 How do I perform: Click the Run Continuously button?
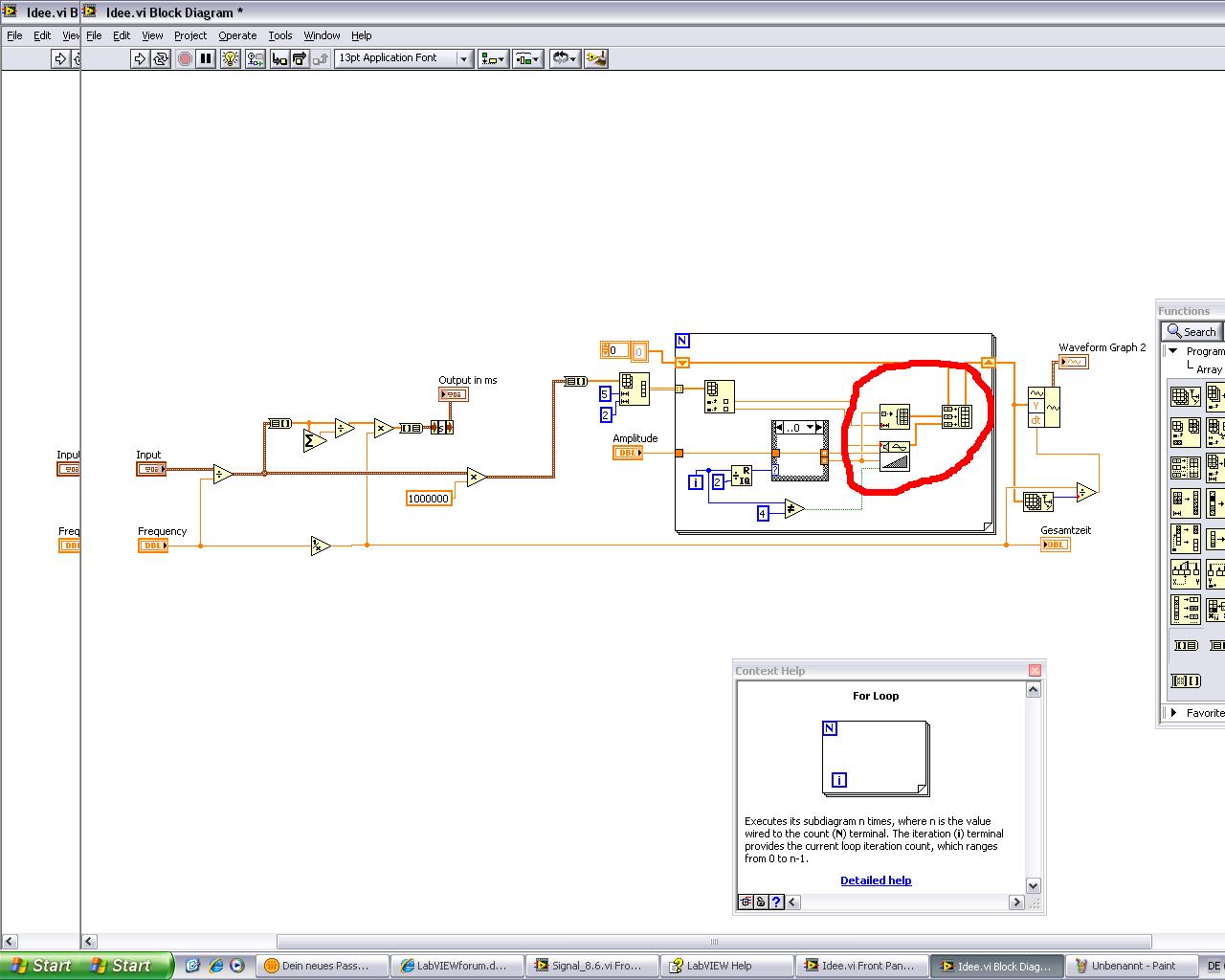click(x=161, y=58)
